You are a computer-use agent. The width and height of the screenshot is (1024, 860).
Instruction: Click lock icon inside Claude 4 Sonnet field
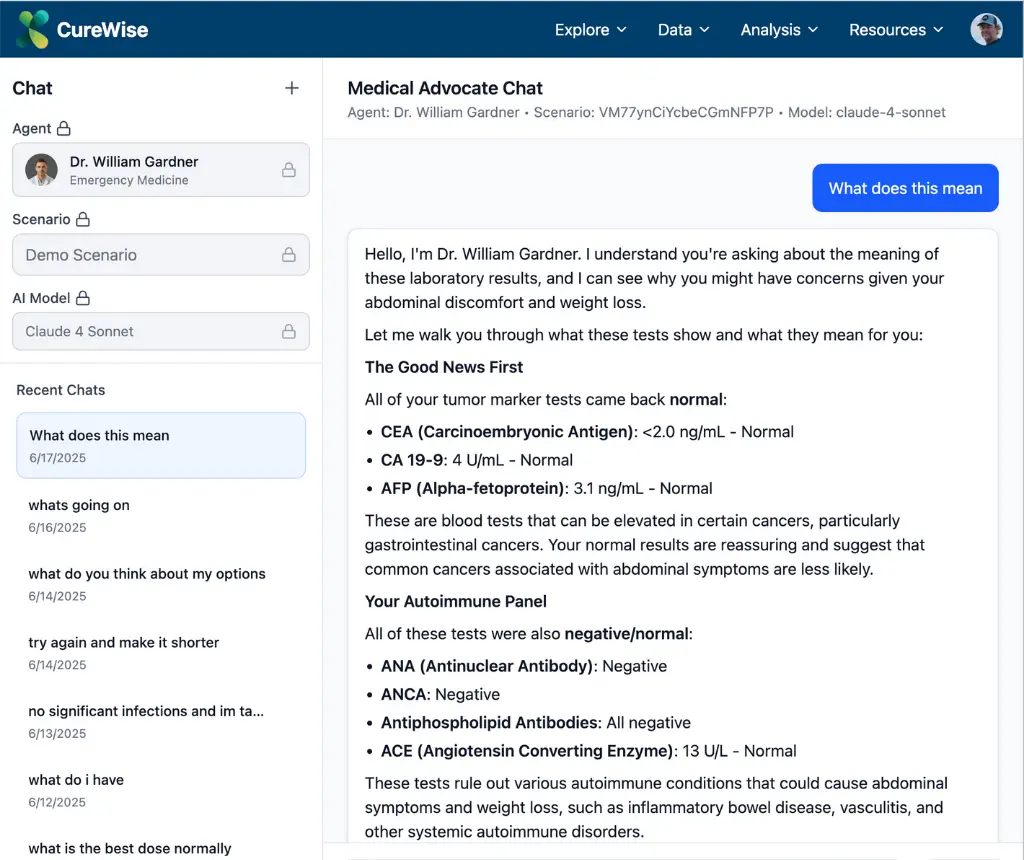point(288,331)
